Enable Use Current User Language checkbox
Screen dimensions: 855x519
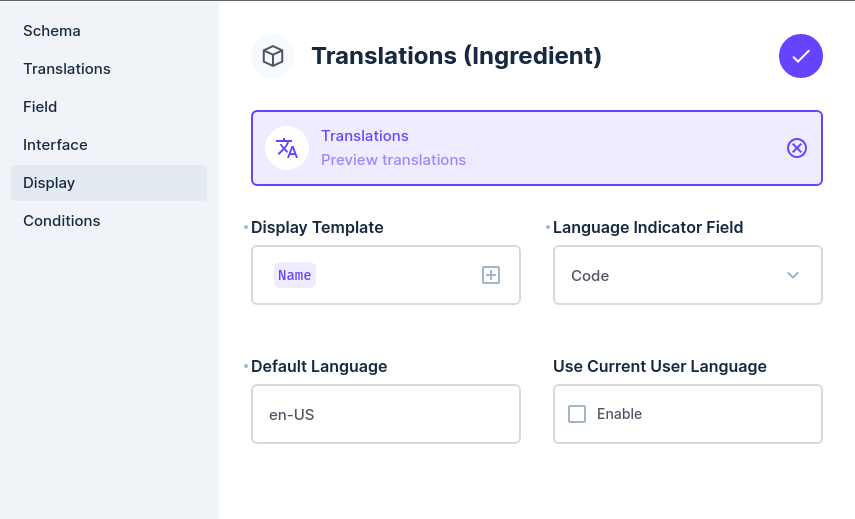[577, 414]
